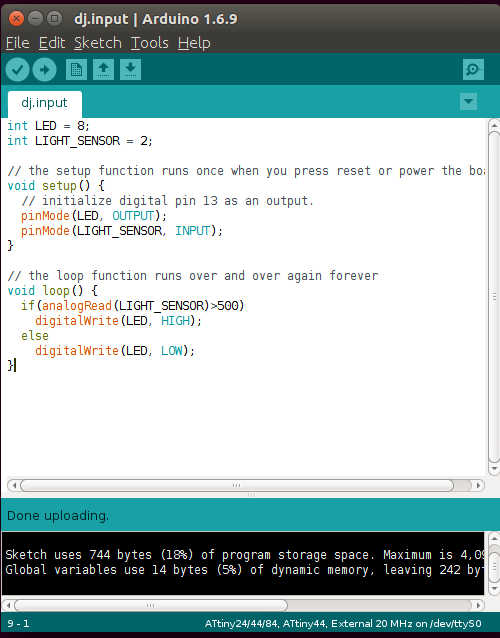Open the tab options dropdown arrow

pyautogui.click(x=468, y=101)
